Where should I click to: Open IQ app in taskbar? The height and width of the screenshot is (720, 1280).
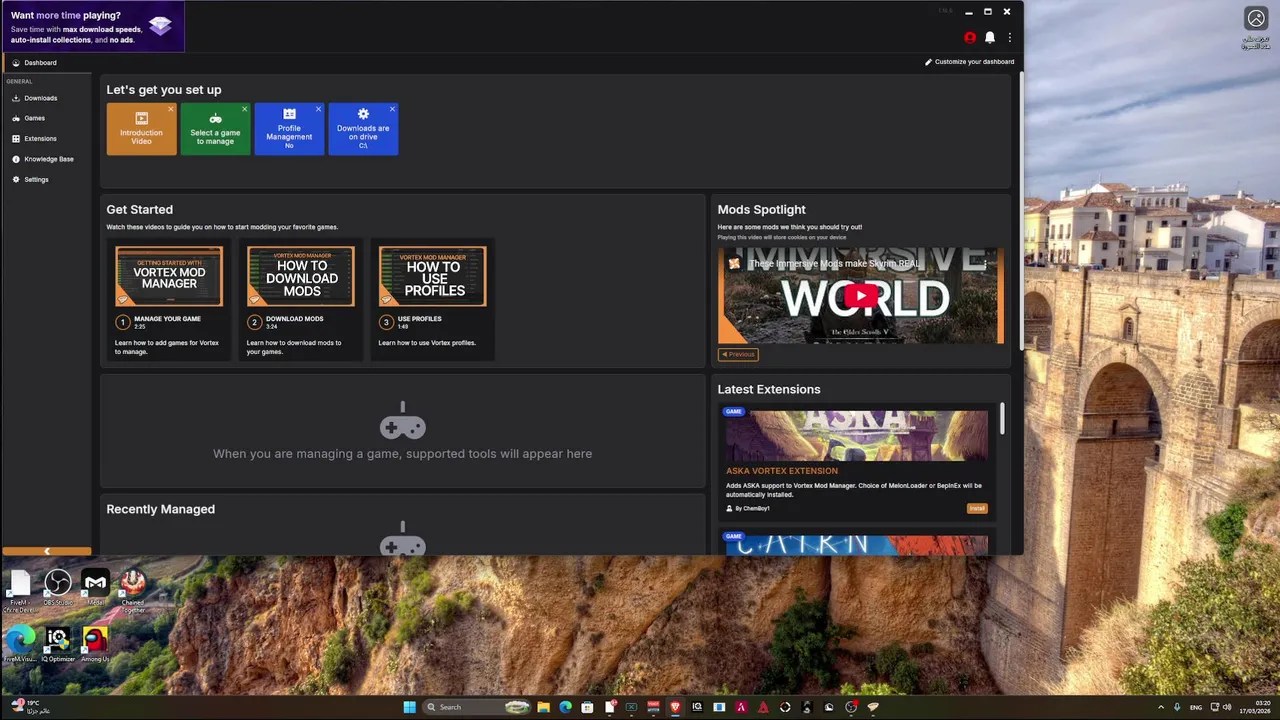697,707
